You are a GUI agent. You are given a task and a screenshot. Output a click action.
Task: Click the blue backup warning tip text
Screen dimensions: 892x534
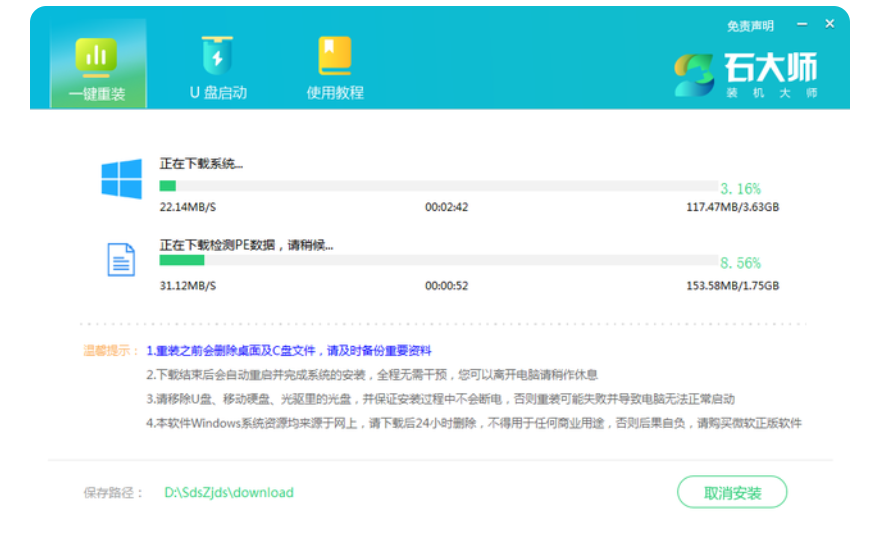289,351
